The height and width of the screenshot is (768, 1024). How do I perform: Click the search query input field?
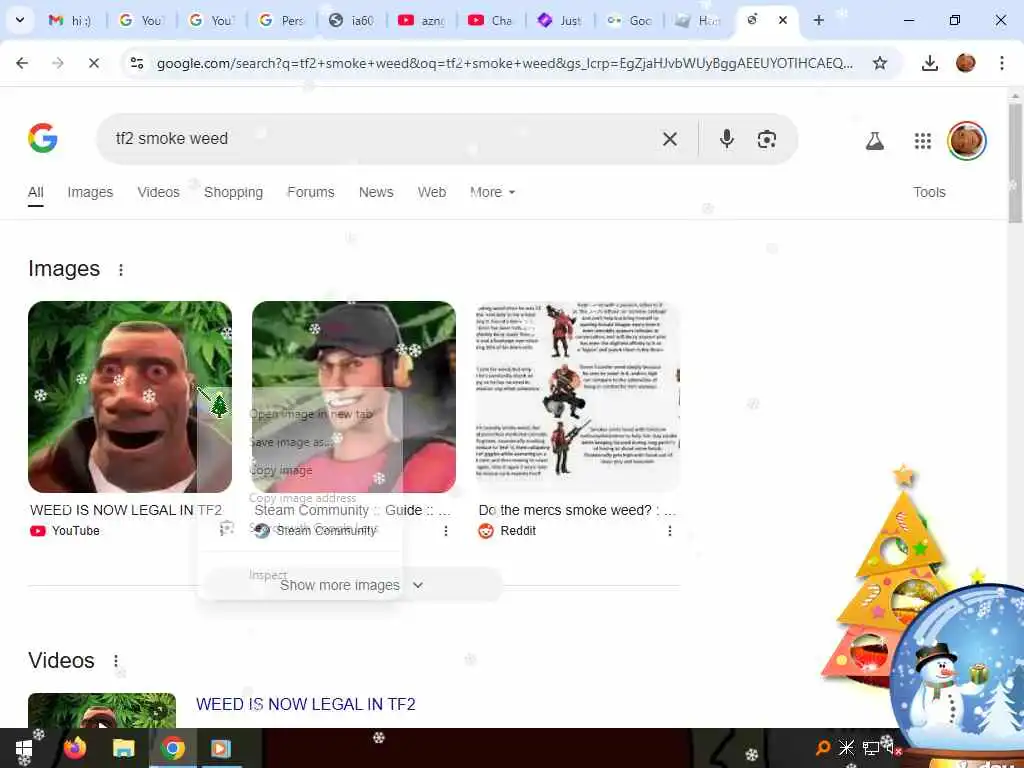pyautogui.click(x=385, y=138)
